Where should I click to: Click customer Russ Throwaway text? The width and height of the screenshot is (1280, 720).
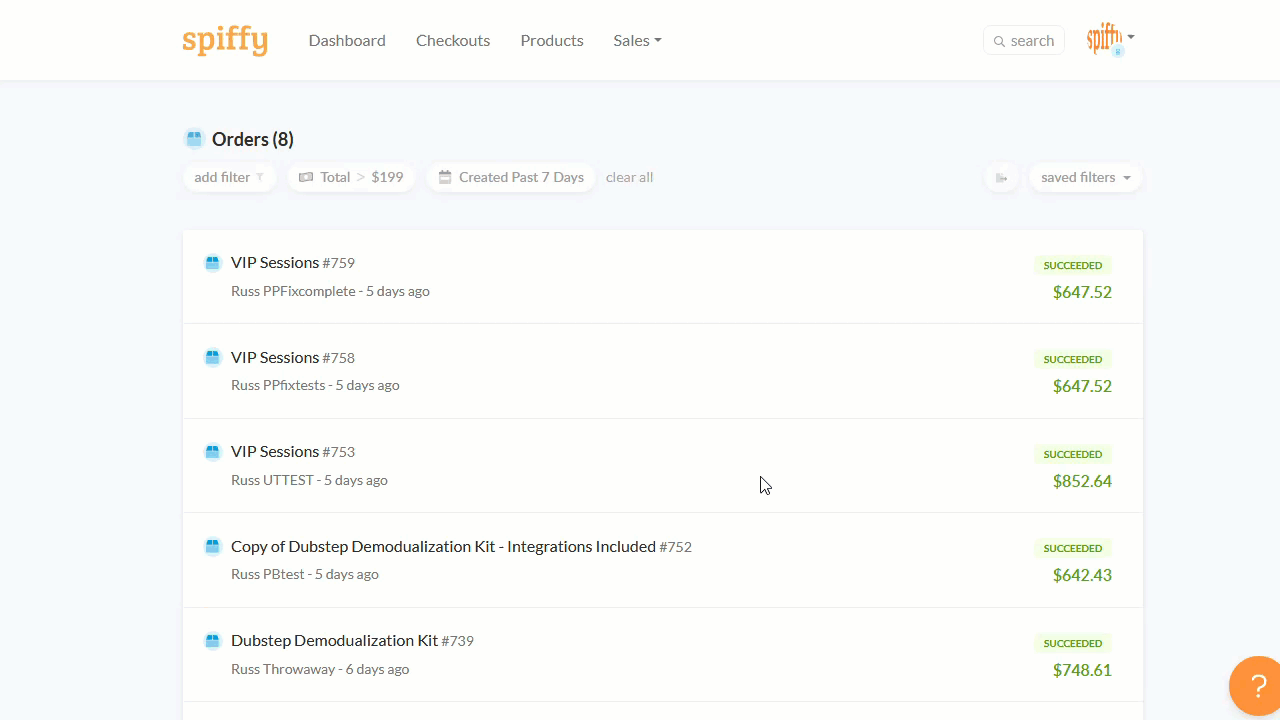point(283,669)
